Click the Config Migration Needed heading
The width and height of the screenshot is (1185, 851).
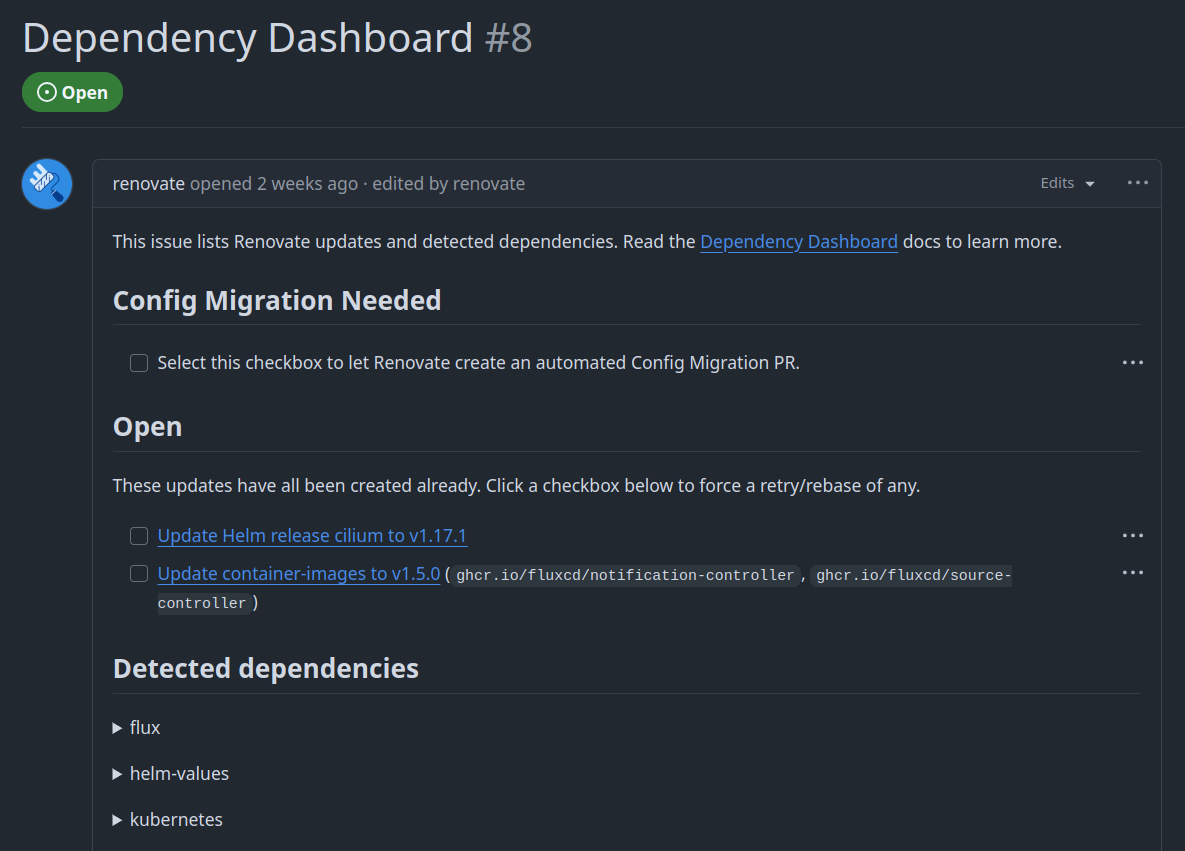tap(277, 301)
